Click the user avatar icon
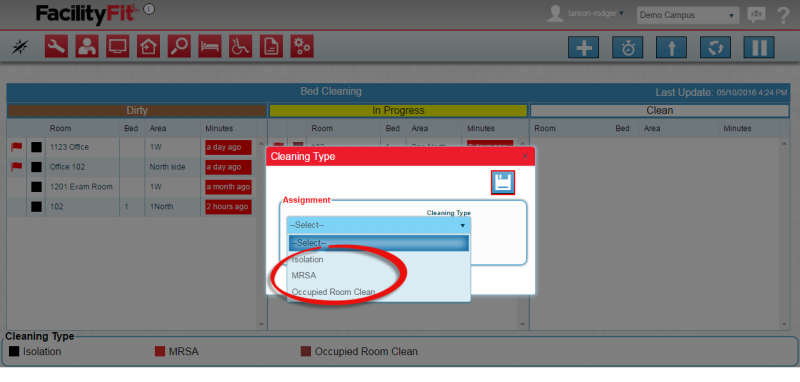The height and width of the screenshot is (382, 800). (555, 14)
